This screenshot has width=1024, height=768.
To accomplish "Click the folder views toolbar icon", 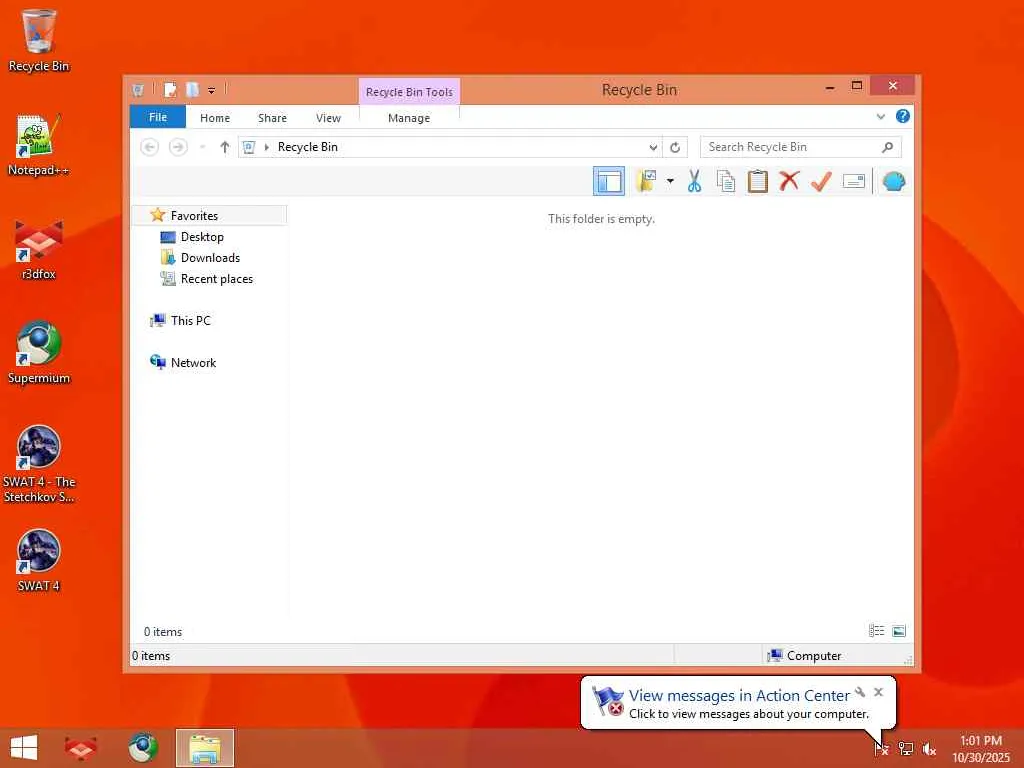I will coord(646,181).
